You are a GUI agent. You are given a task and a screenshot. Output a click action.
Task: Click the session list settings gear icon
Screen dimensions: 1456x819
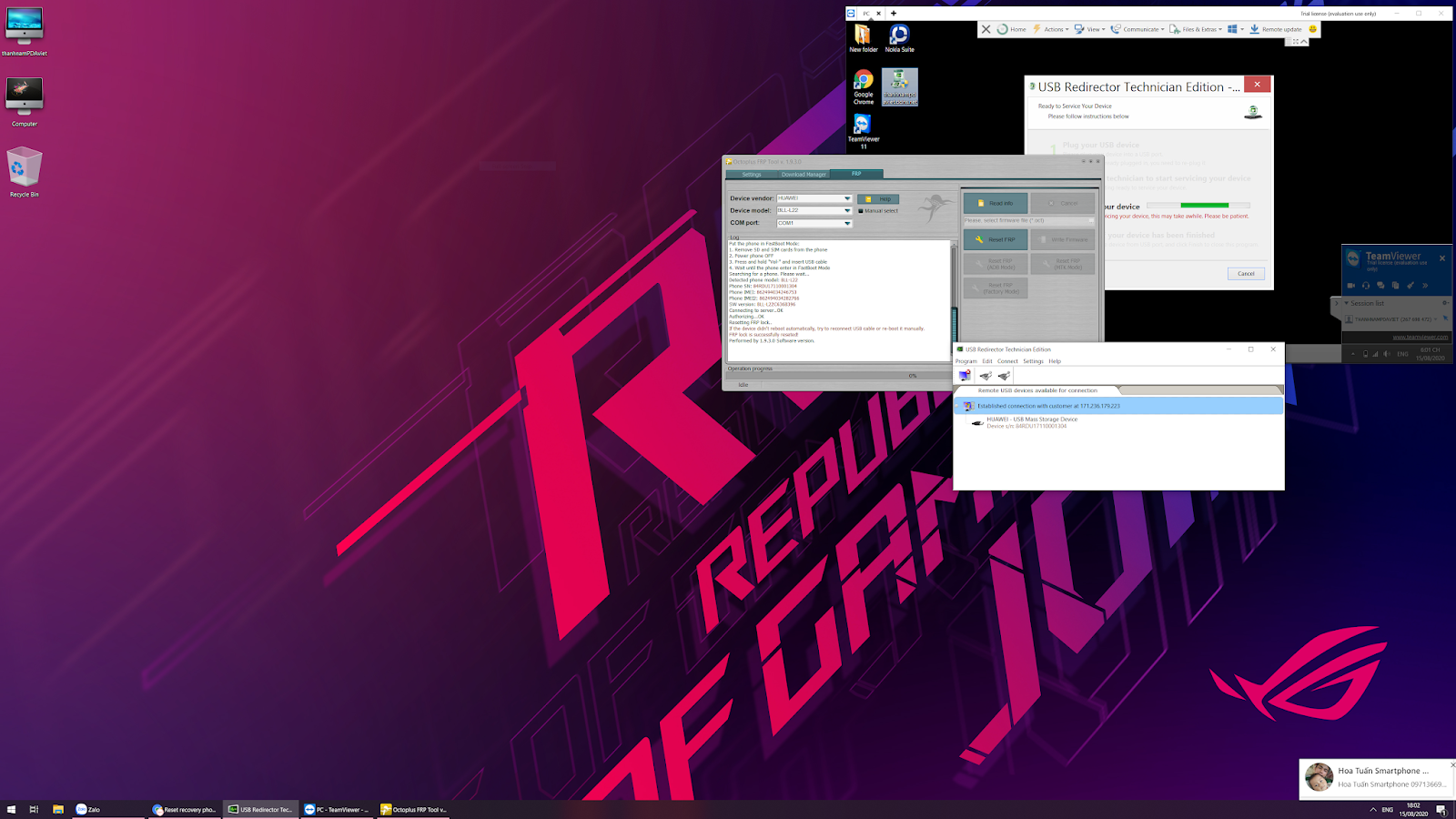[1444, 303]
